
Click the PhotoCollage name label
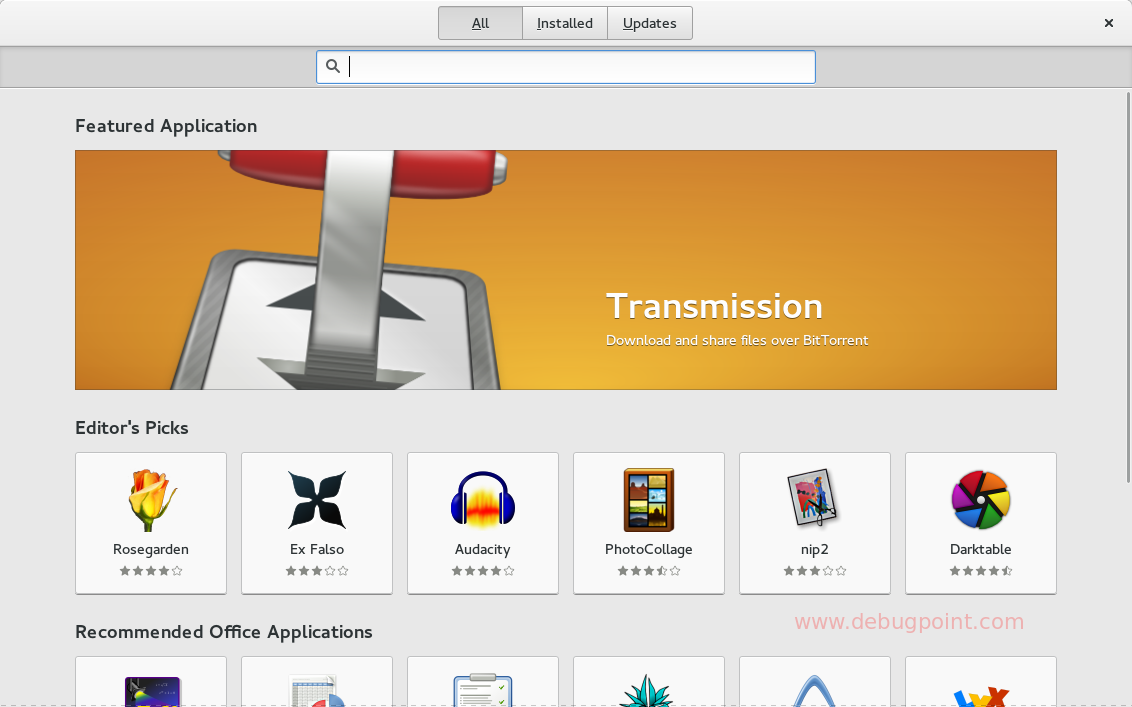(x=649, y=550)
